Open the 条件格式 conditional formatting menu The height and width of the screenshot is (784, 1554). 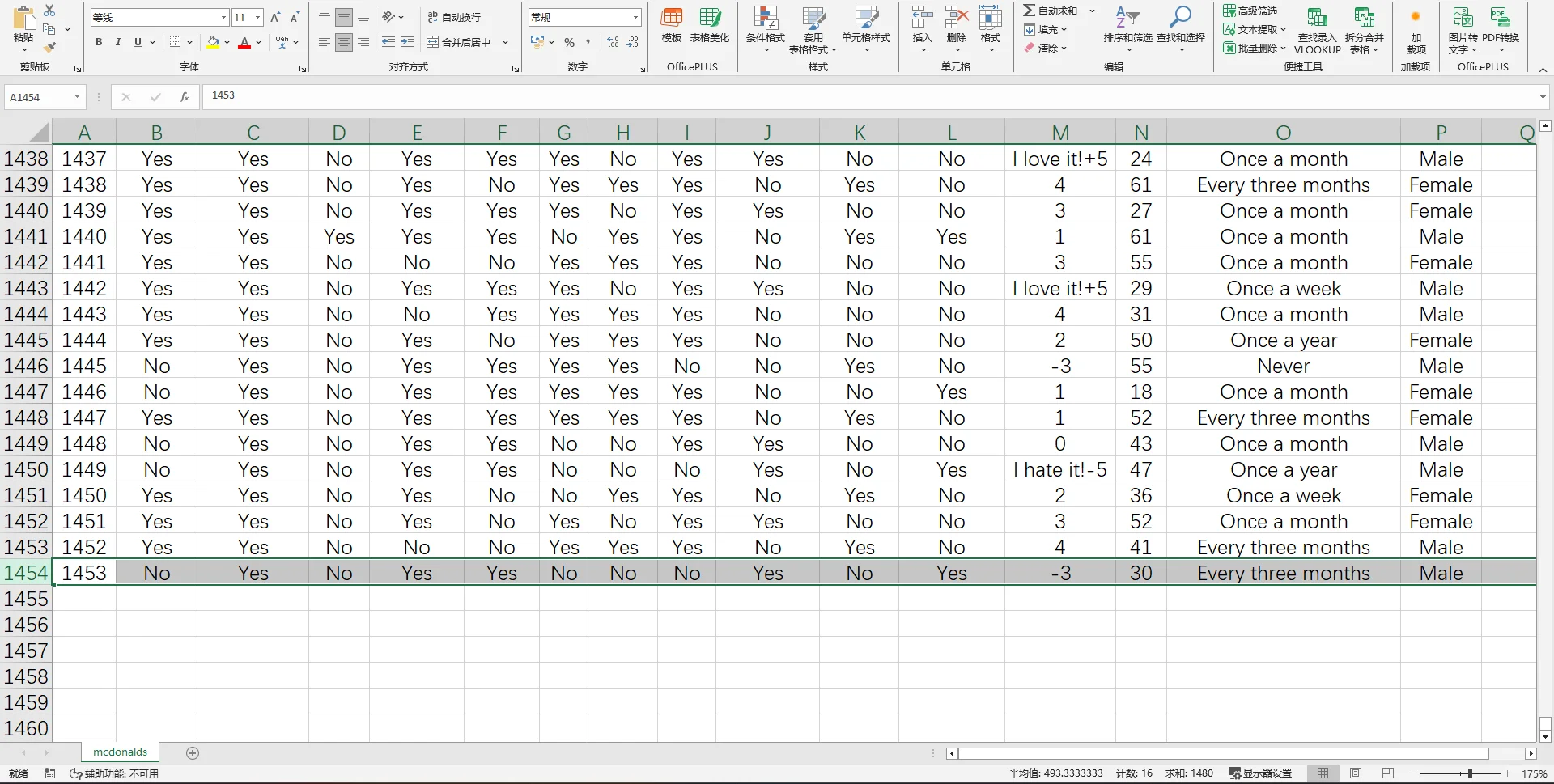(x=766, y=31)
